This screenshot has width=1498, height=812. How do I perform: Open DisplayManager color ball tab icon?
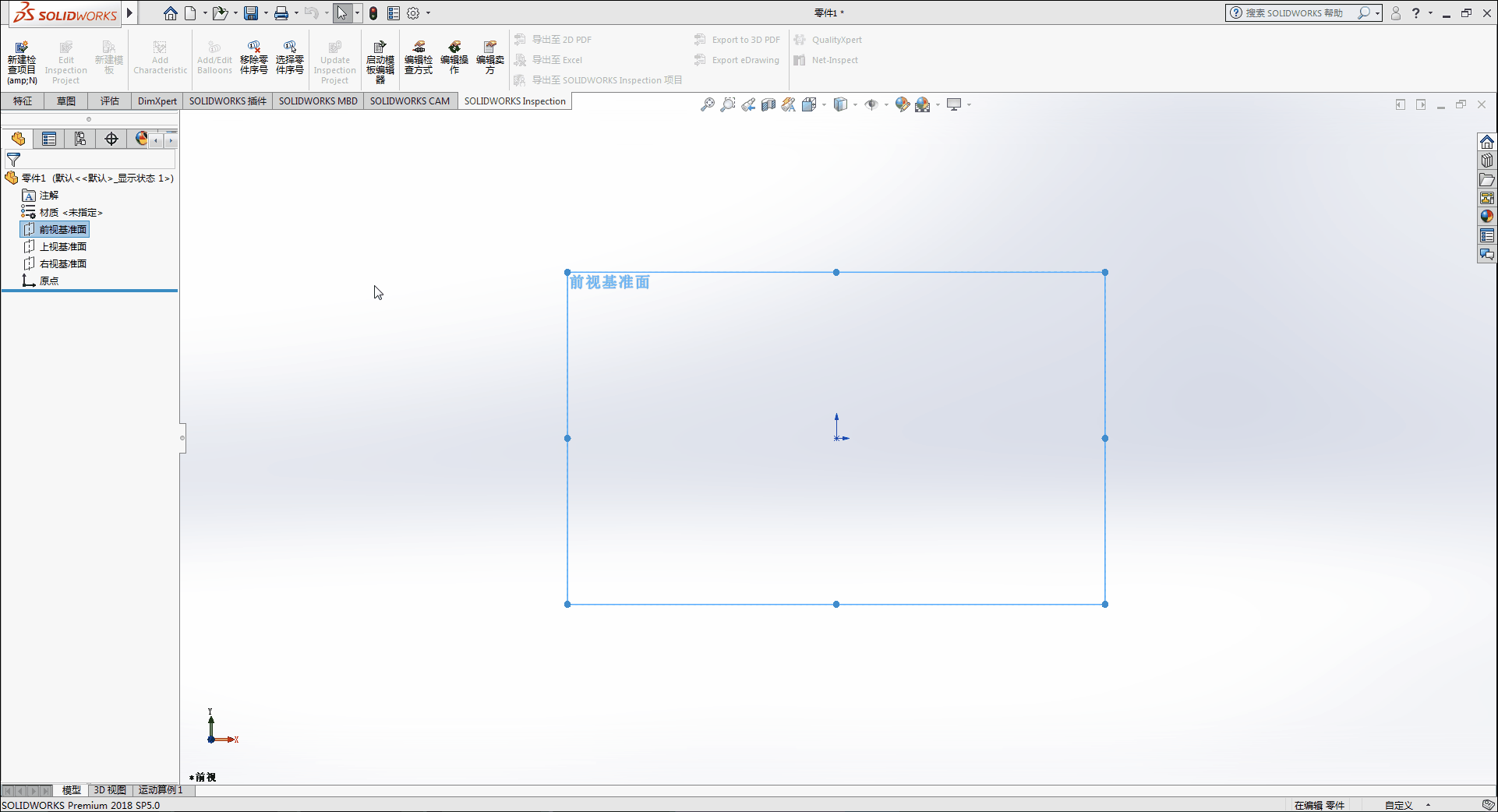click(x=141, y=139)
